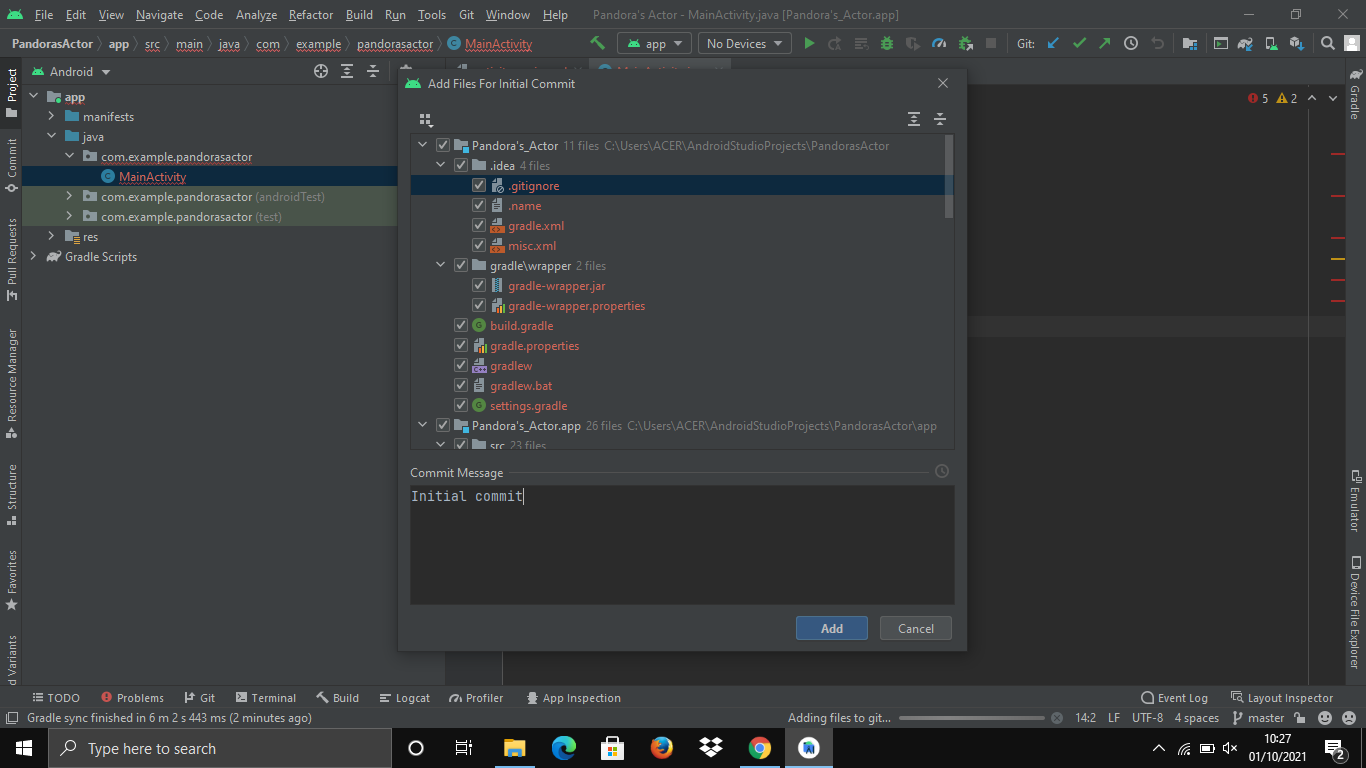Click the green Git commit checkmark icon
This screenshot has width=1366, height=768.
click(1079, 43)
